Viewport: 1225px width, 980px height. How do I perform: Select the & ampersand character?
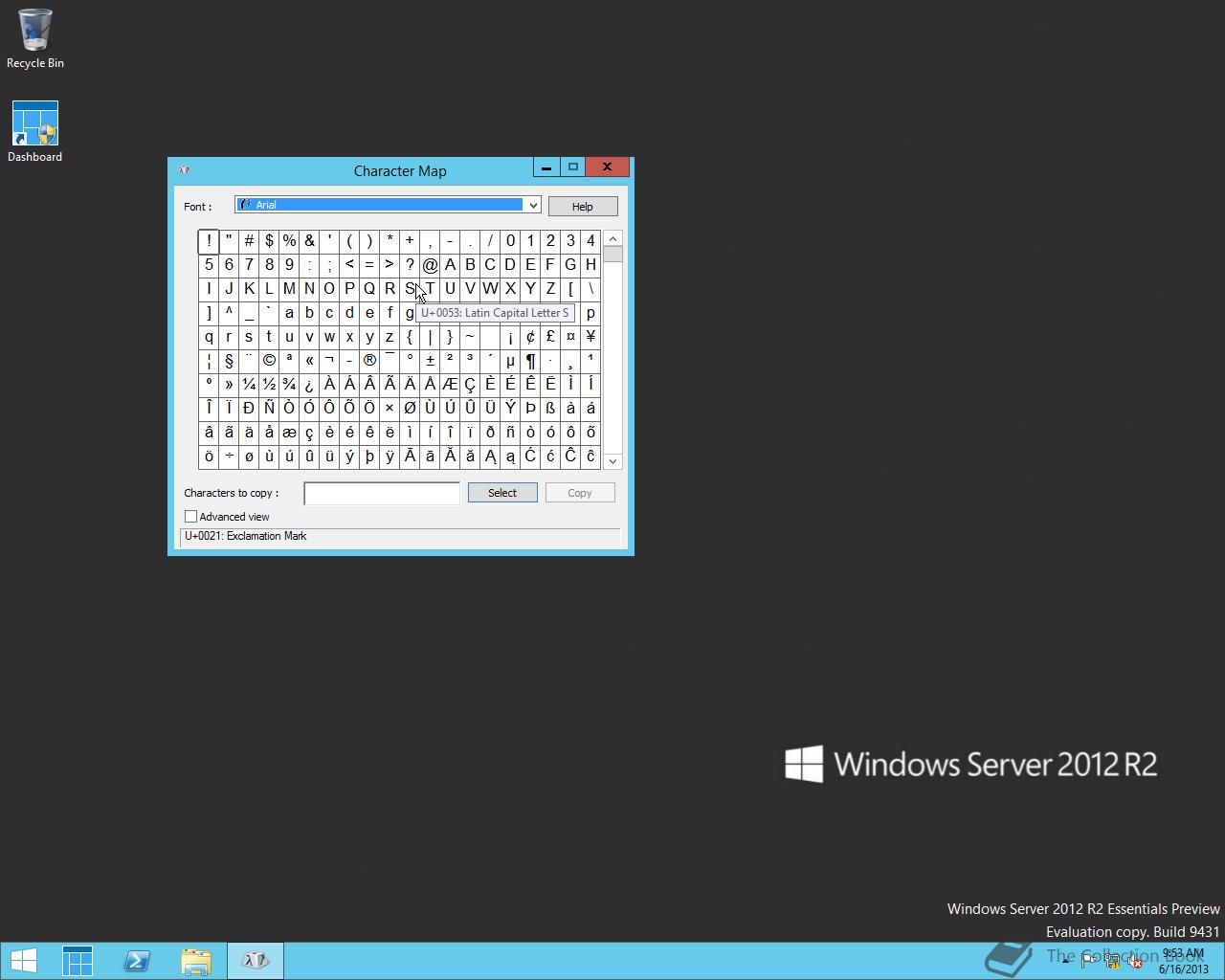[x=309, y=241]
